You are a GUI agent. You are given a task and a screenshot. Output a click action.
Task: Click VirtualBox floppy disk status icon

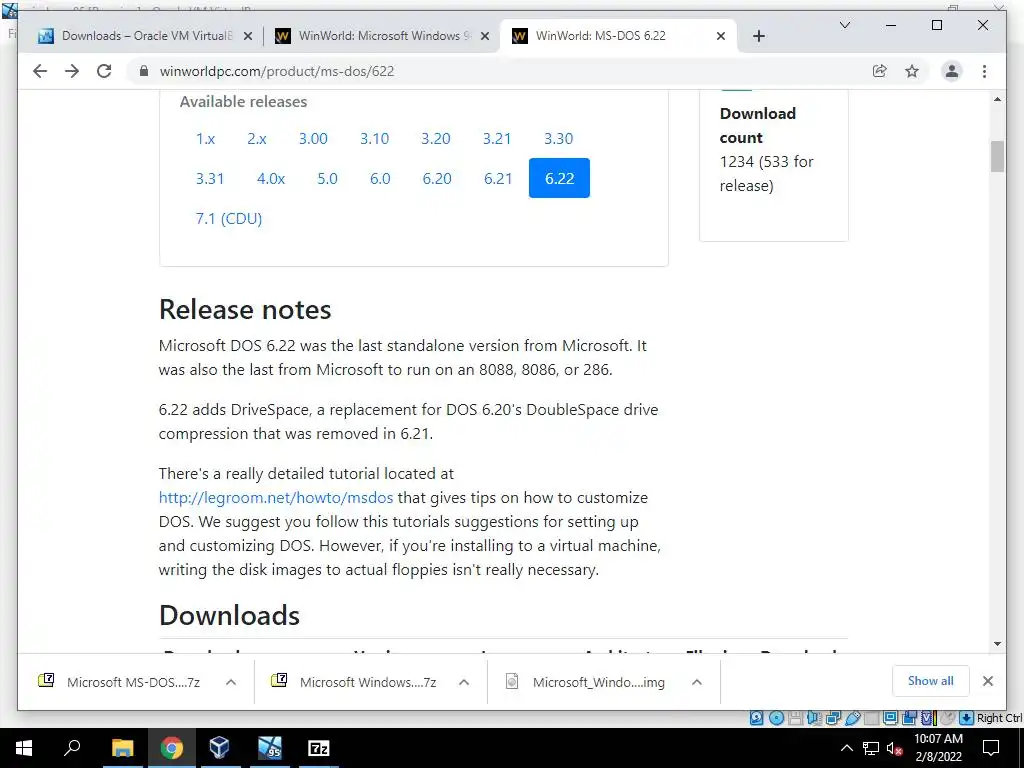coord(795,718)
